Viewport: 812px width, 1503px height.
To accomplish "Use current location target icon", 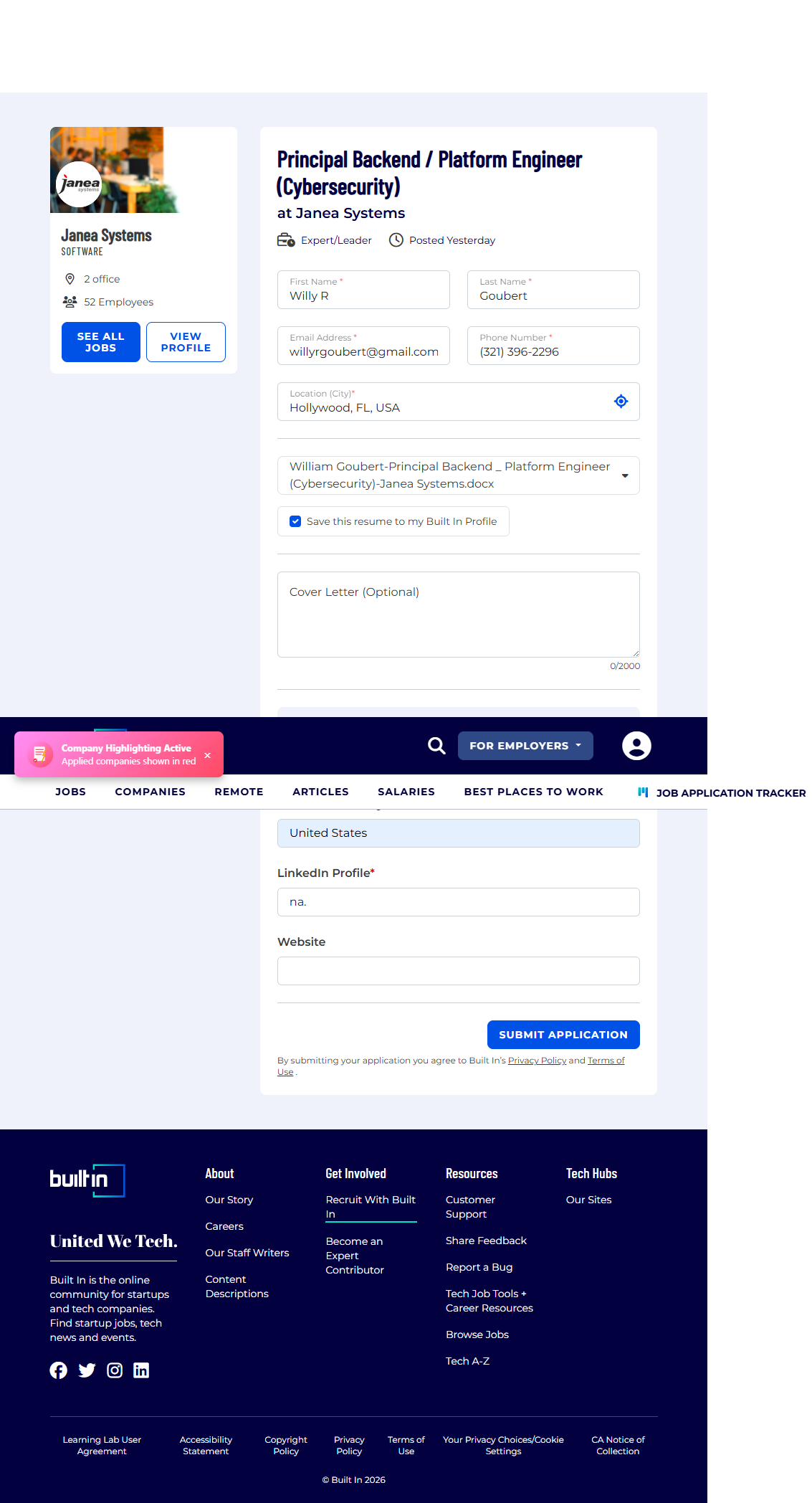I will (621, 402).
